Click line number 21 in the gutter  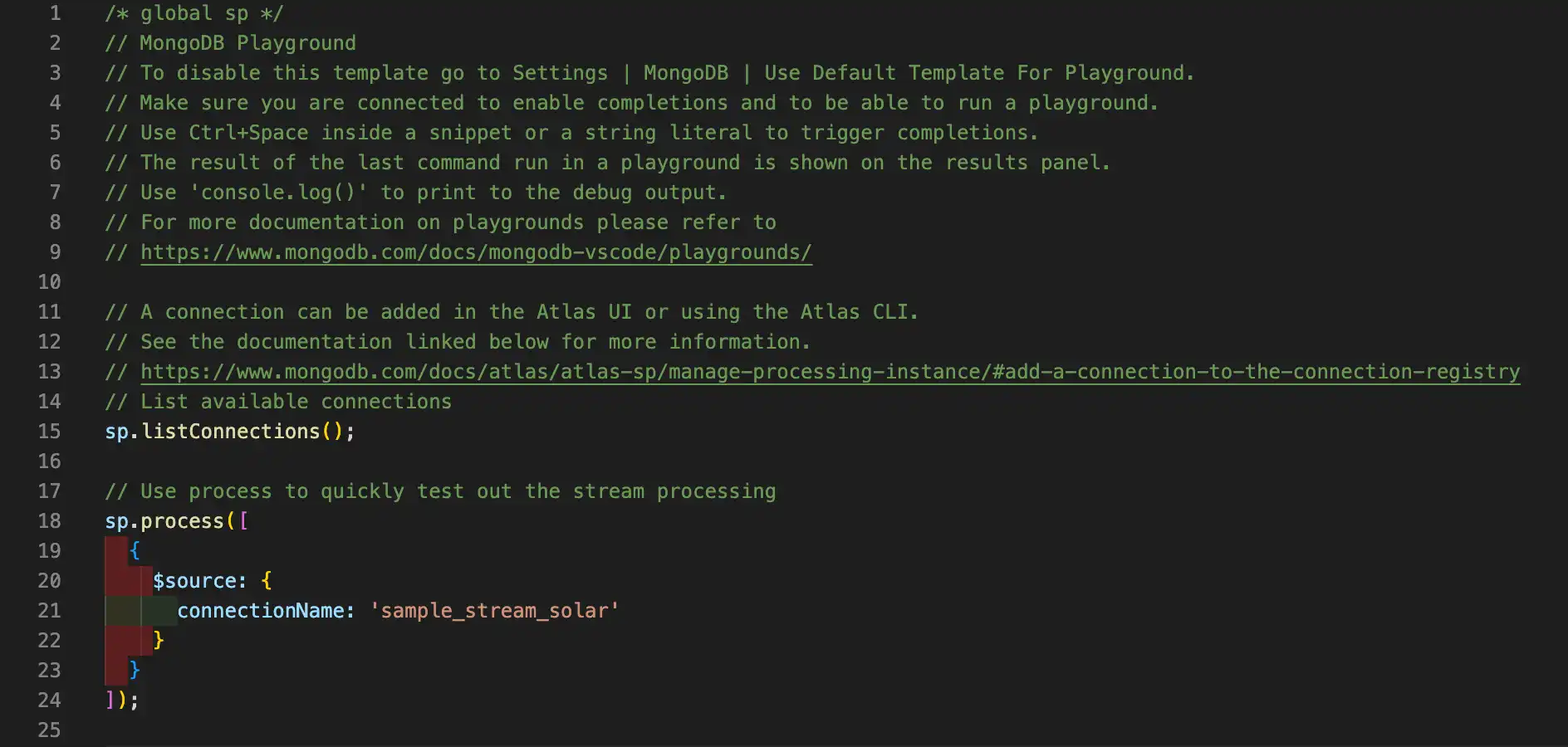[49, 611]
